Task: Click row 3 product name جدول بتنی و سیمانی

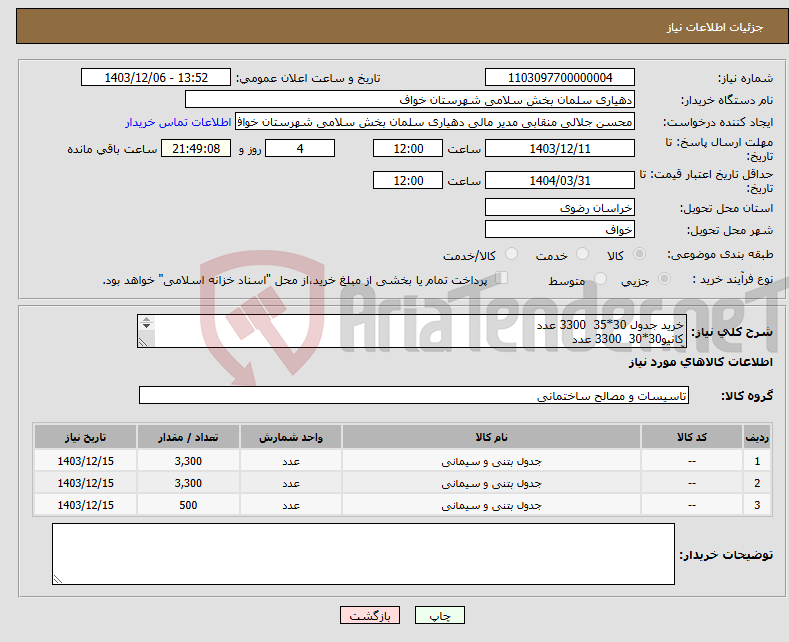Action: (491, 505)
